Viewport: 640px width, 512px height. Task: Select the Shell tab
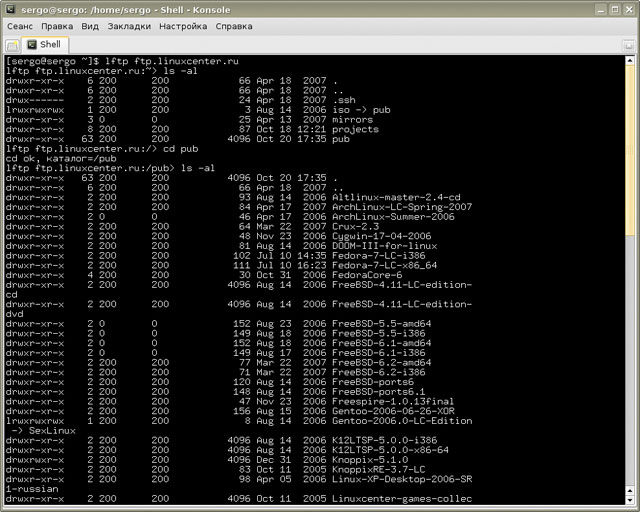click(x=45, y=45)
